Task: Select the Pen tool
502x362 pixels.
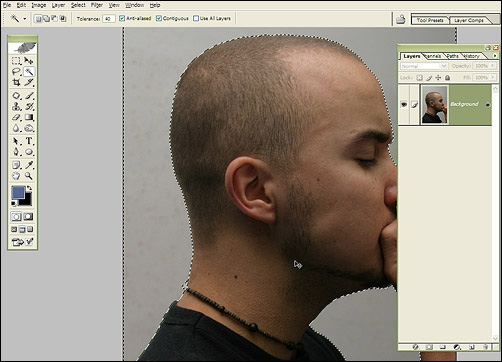Action: 16,152
